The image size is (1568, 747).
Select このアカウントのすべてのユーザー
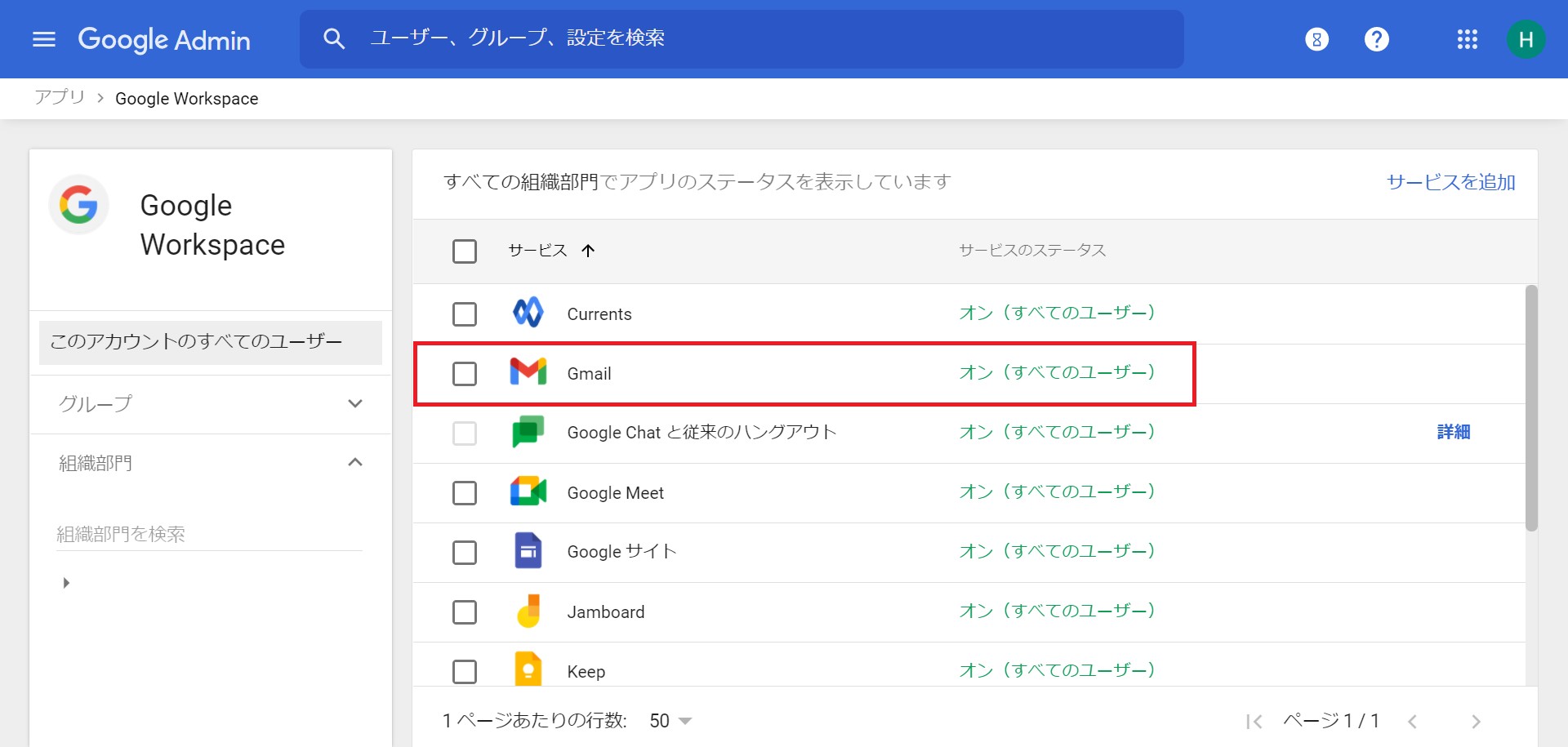coord(211,342)
